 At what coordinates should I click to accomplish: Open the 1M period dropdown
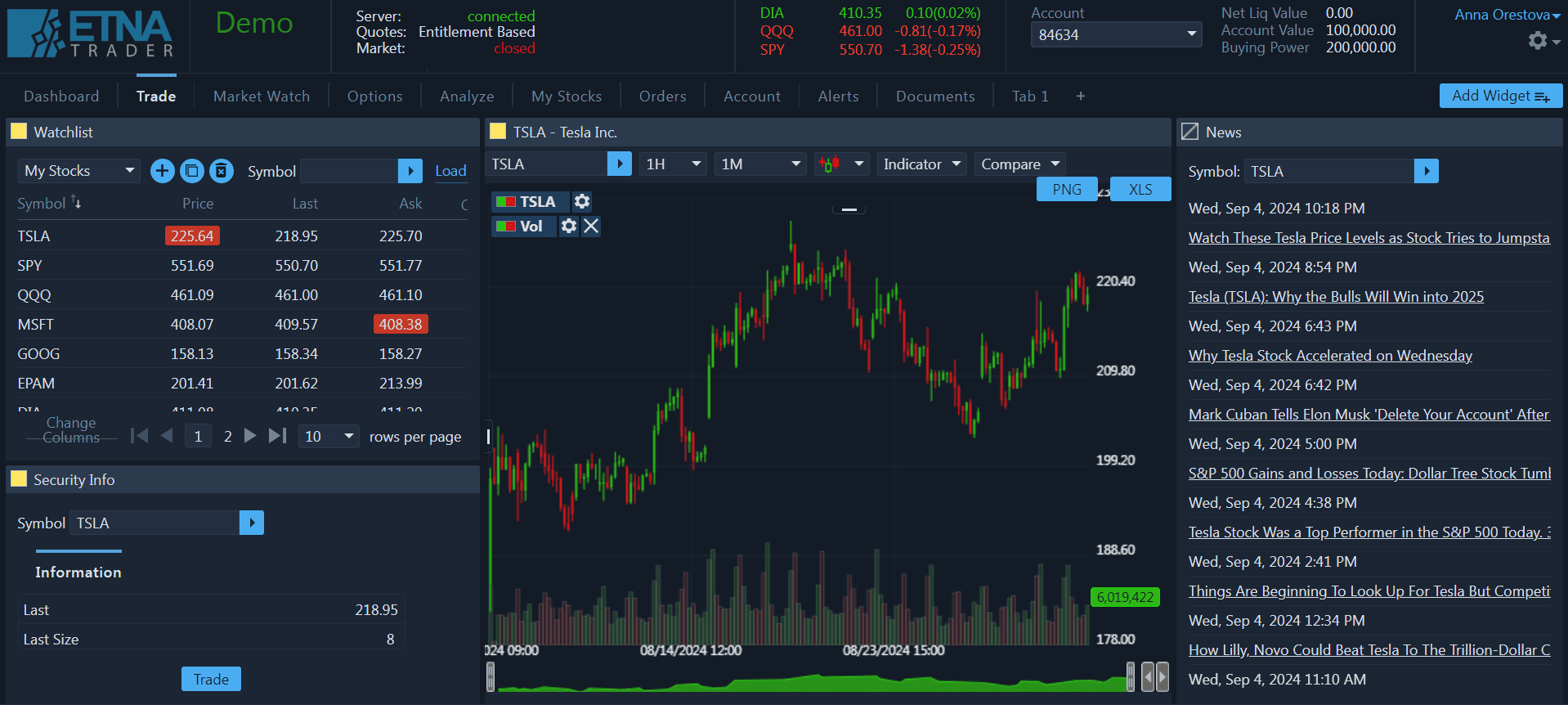point(760,164)
